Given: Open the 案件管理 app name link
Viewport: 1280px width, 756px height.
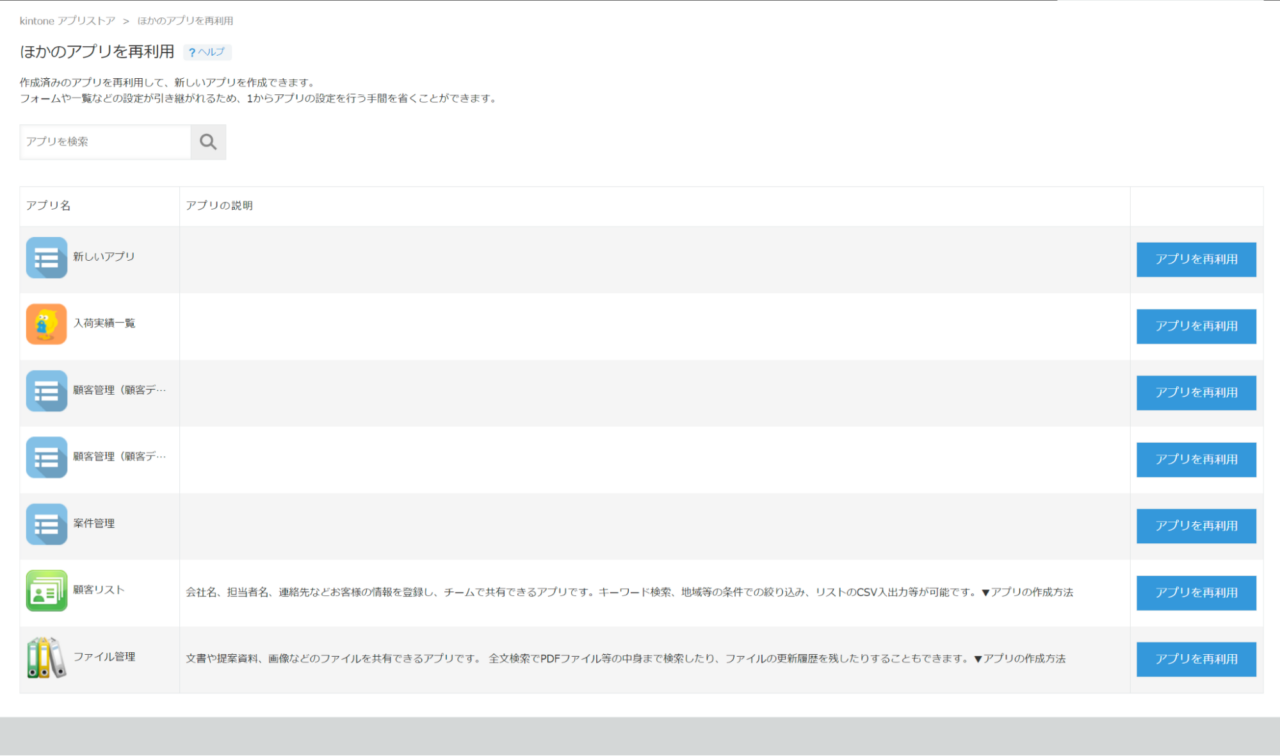Looking at the screenshot, I should pos(95,523).
